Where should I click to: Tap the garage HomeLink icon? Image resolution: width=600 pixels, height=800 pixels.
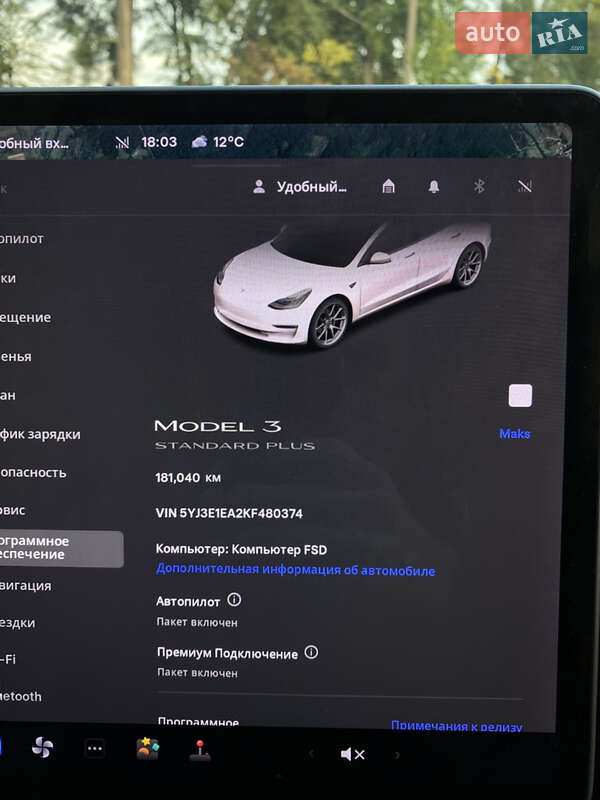point(389,186)
